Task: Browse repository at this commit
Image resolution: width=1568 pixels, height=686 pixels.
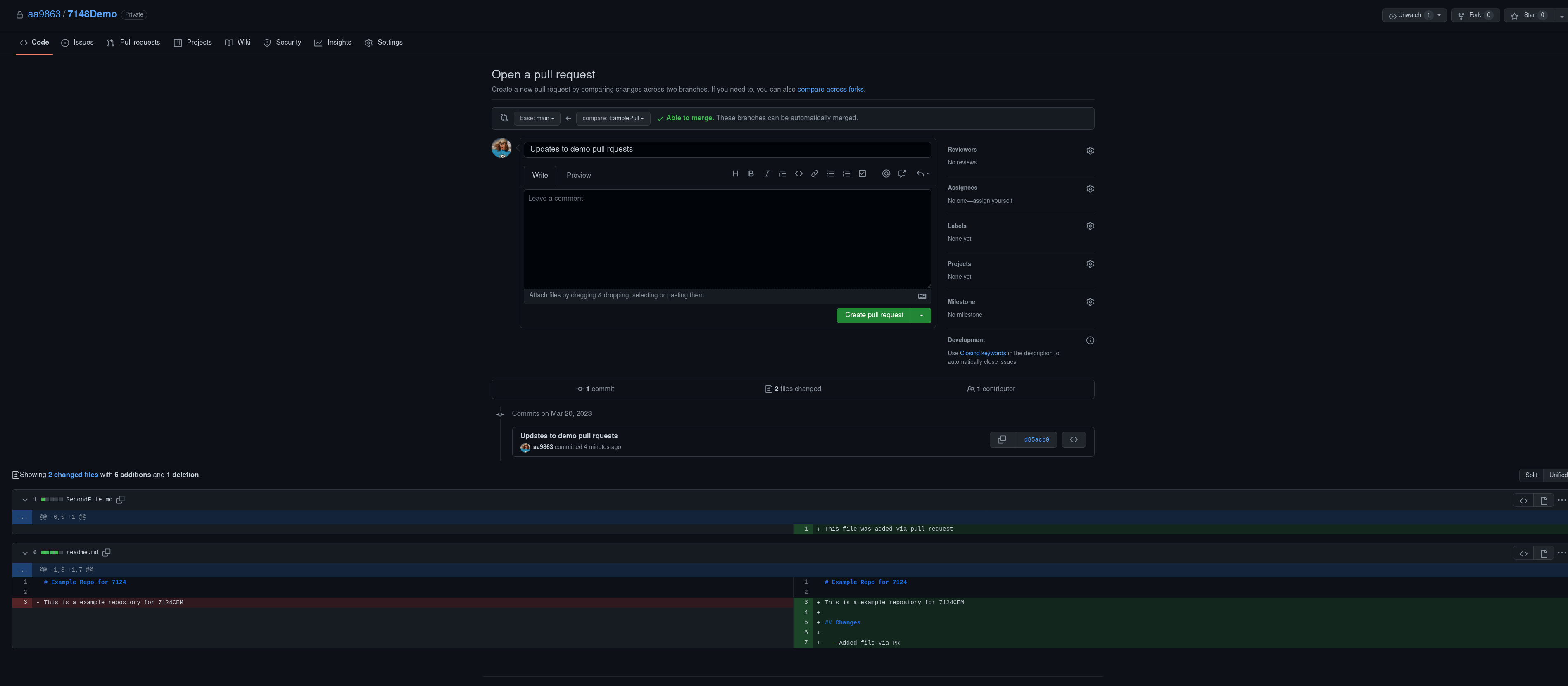Action: pos(1073,439)
